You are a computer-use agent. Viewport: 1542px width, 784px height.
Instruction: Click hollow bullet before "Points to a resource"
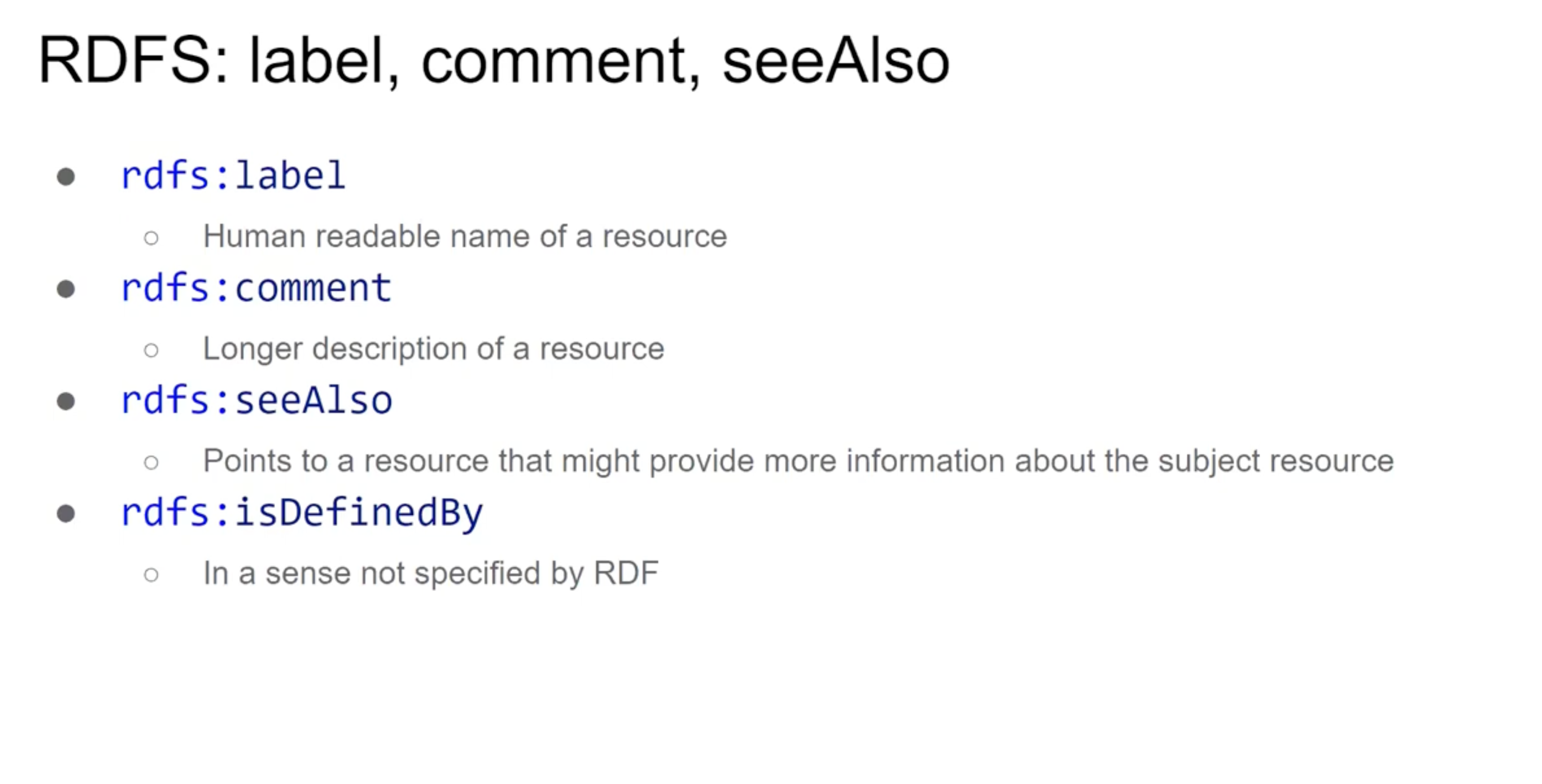151,462
